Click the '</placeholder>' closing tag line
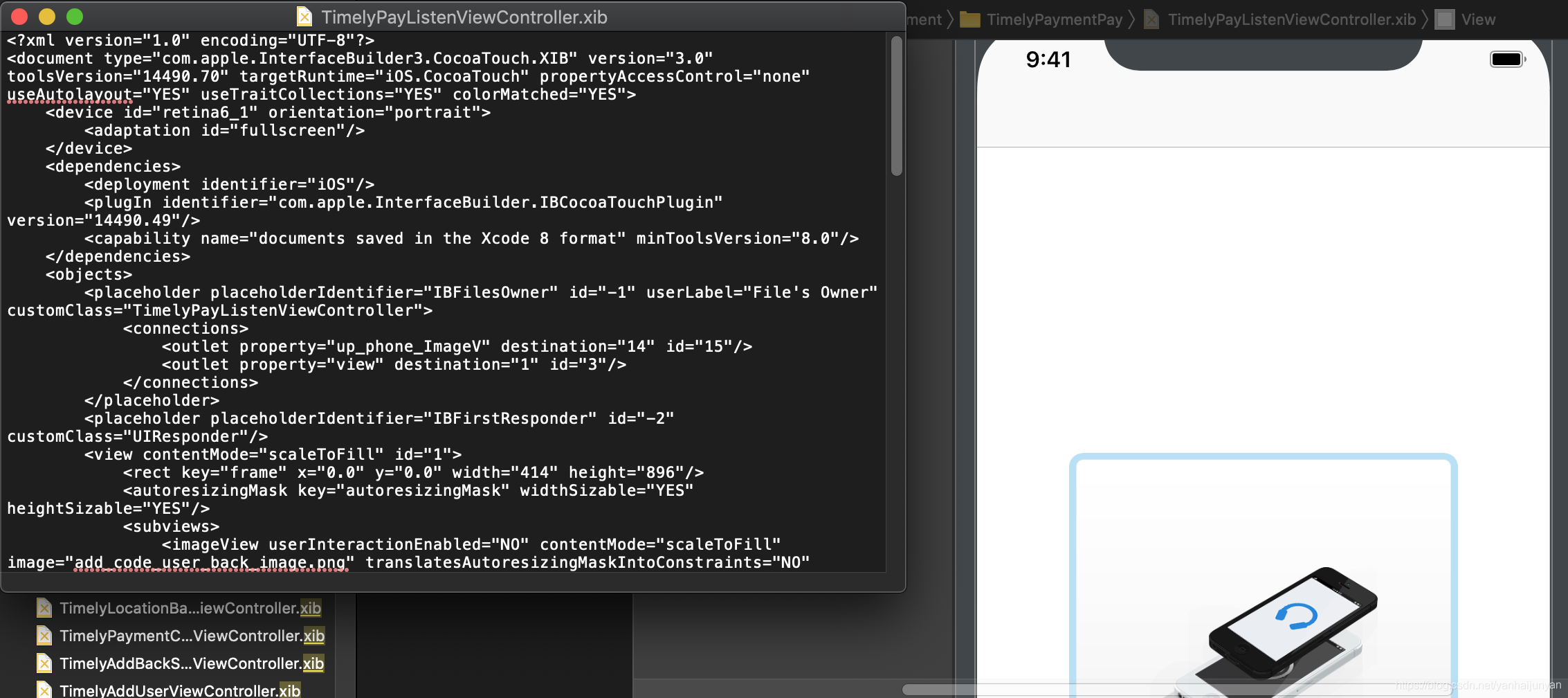The image size is (1568, 698). (152, 400)
